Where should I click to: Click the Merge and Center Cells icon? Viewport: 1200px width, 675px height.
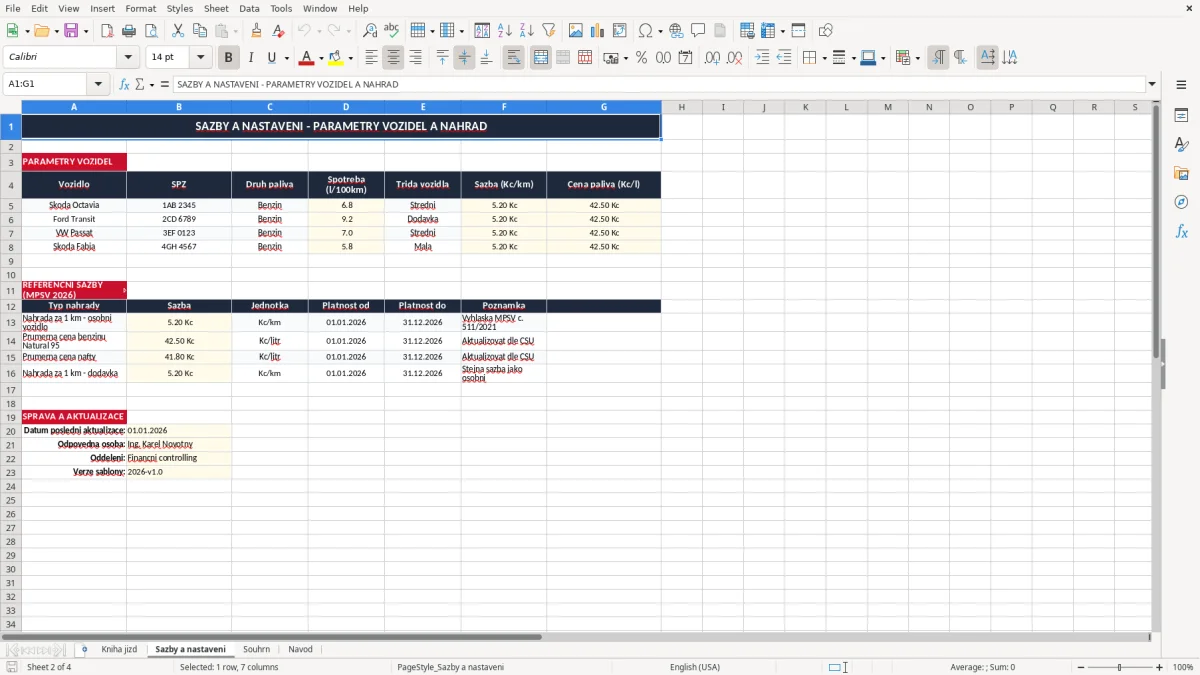coord(540,58)
